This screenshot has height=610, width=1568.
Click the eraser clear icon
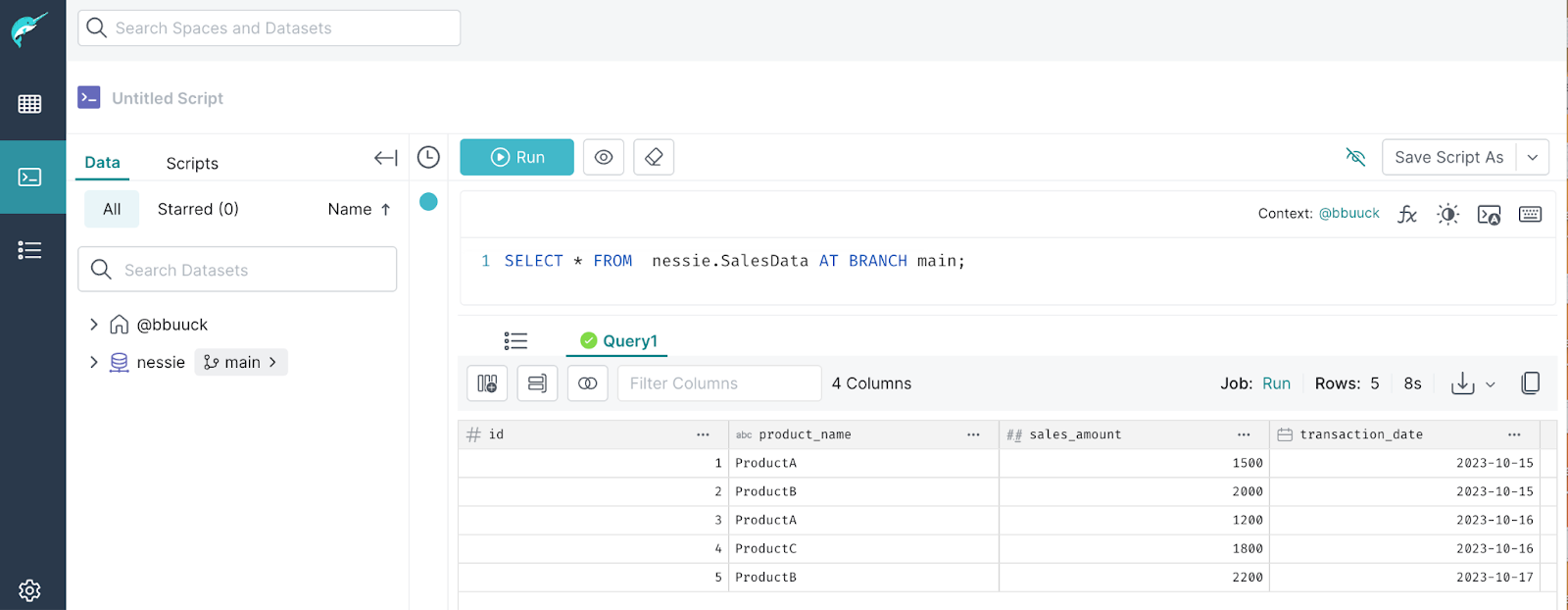click(x=654, y=157)
